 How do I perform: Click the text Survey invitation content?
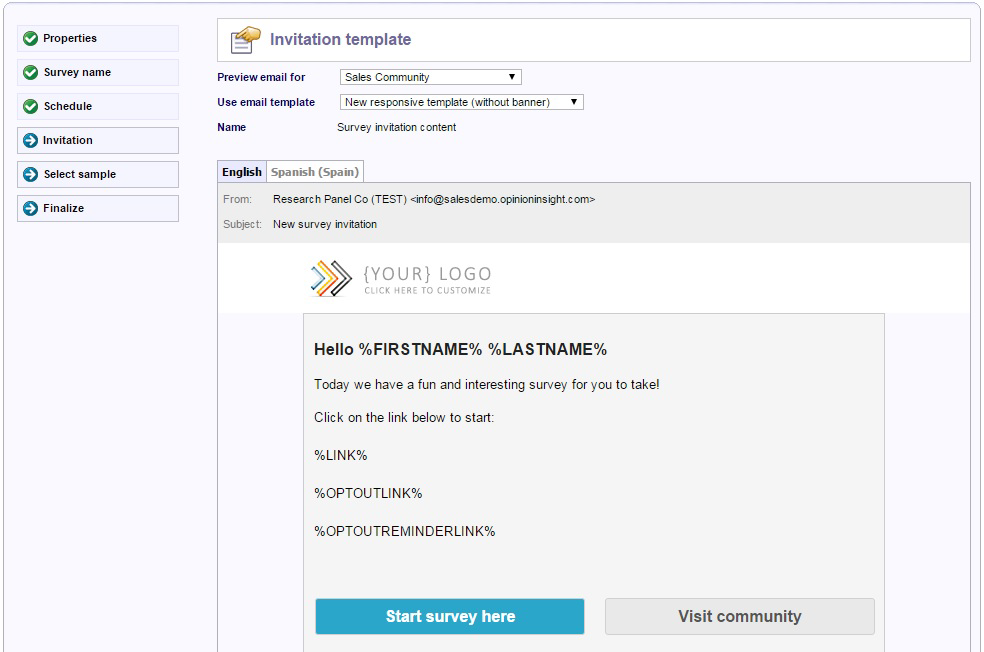pos(397,127)
